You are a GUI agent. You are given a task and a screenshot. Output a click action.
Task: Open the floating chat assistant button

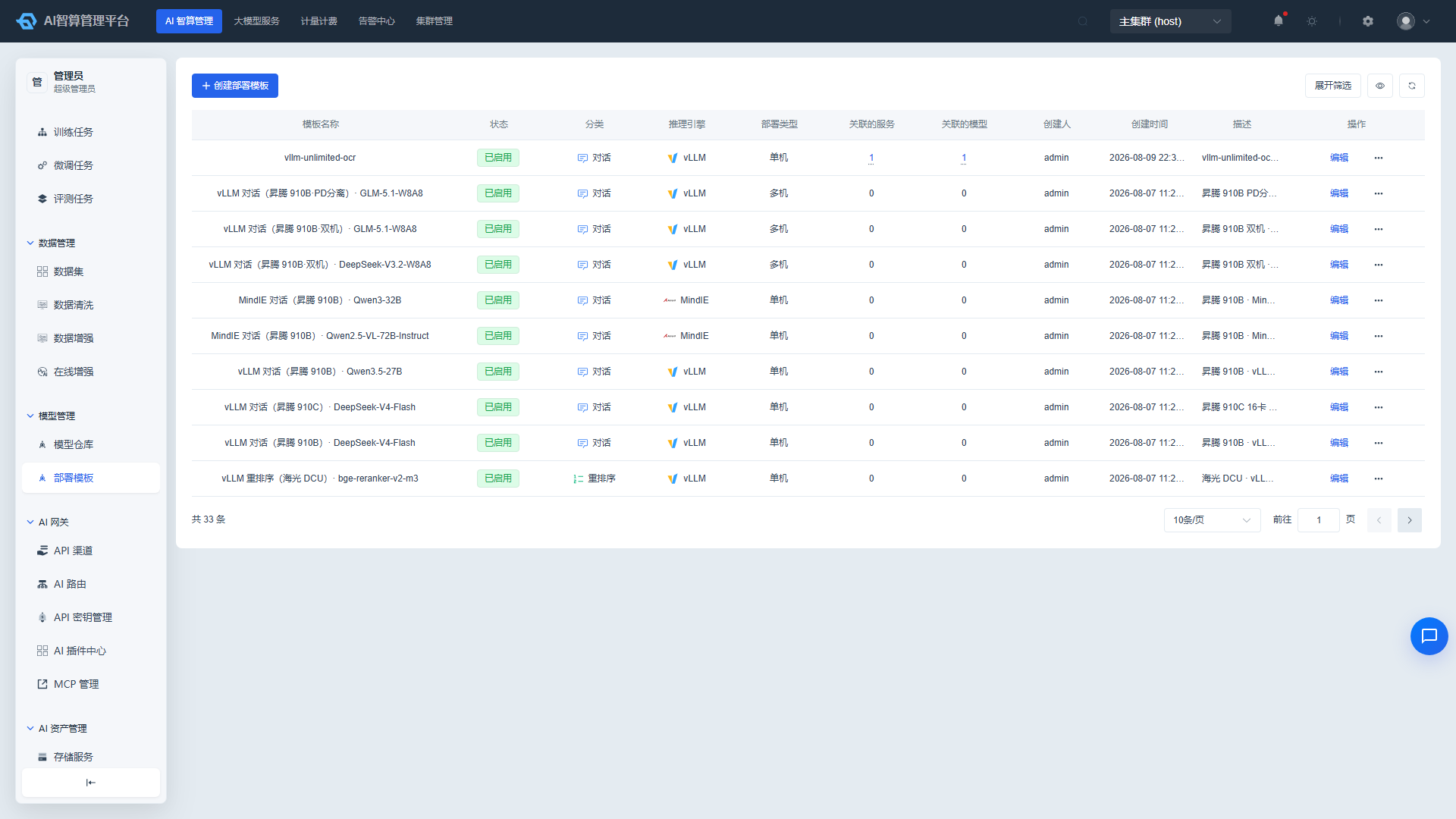pos(1429,636)
